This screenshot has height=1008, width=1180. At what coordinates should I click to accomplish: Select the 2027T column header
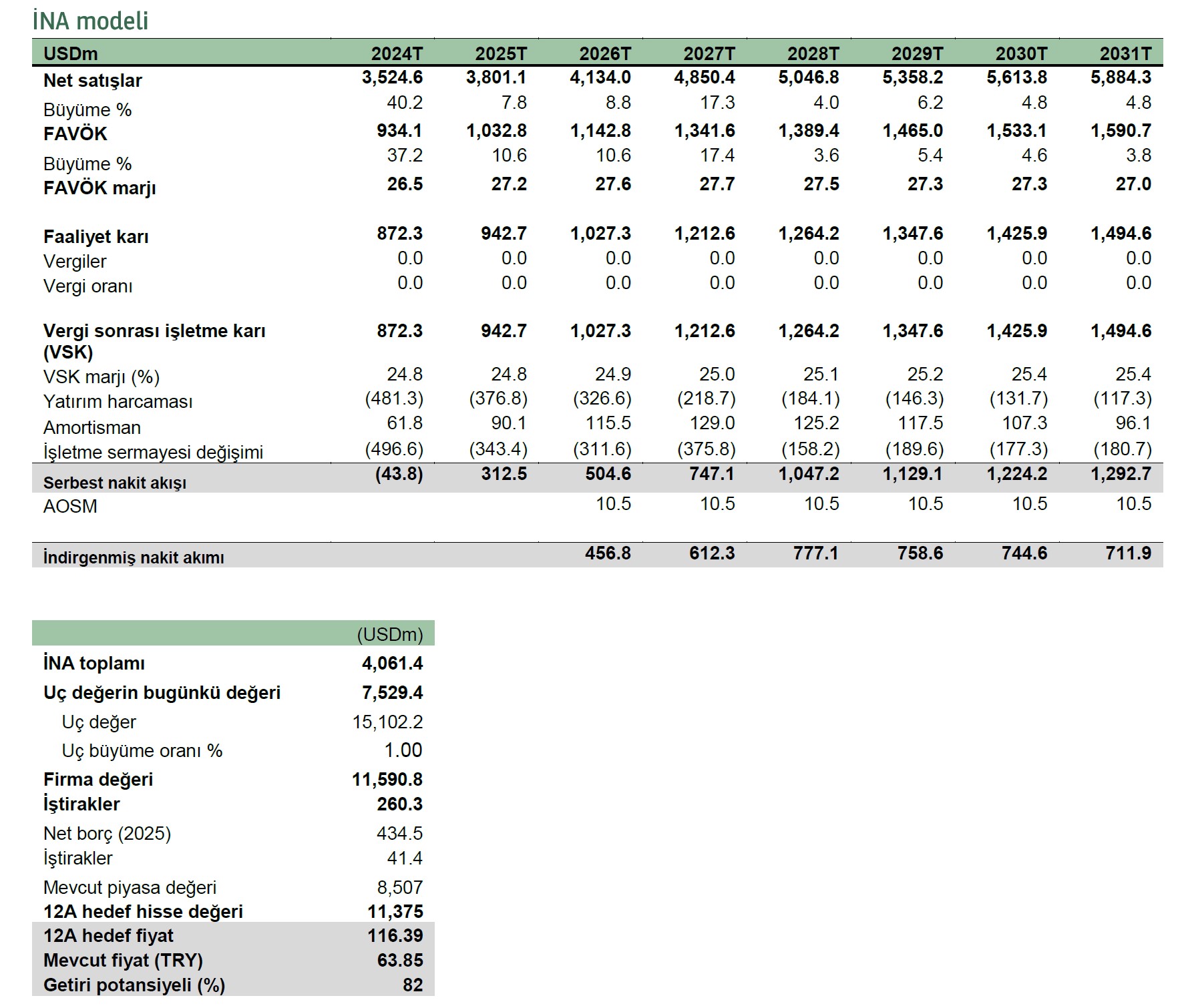(709, 54)
